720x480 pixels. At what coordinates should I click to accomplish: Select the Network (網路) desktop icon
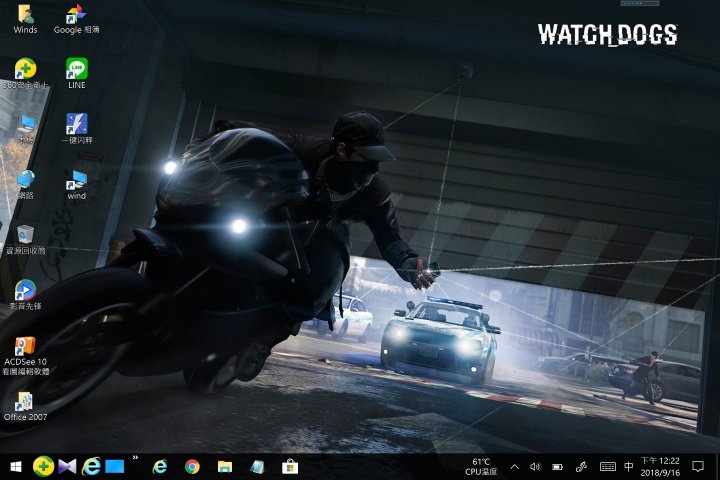pos(26,184)
